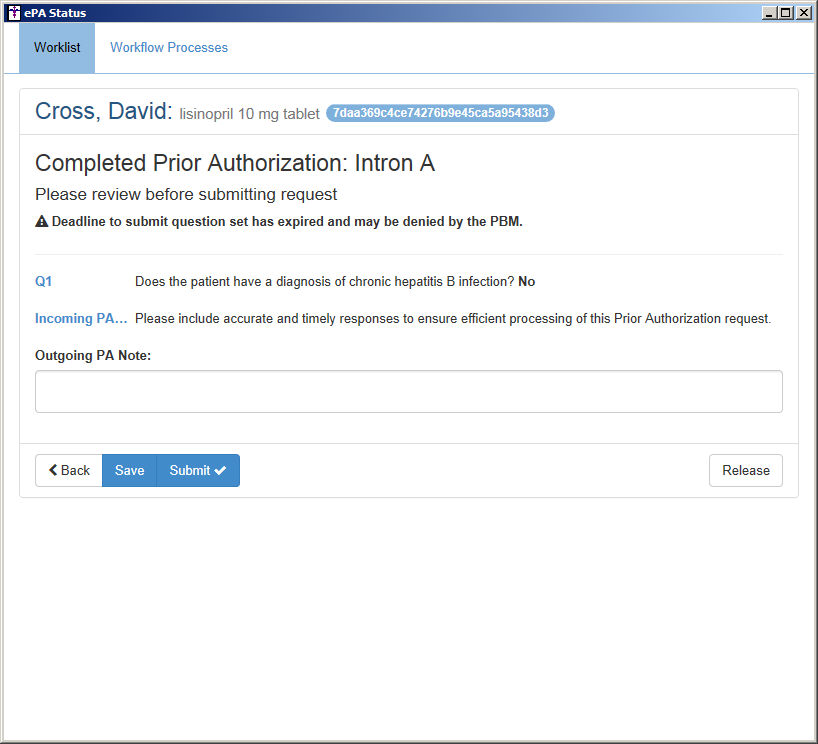The height and width of the screenshot is (744, 818).
Task: Click the ePA Status app icon in title bar
Action: tap(13, 13)
